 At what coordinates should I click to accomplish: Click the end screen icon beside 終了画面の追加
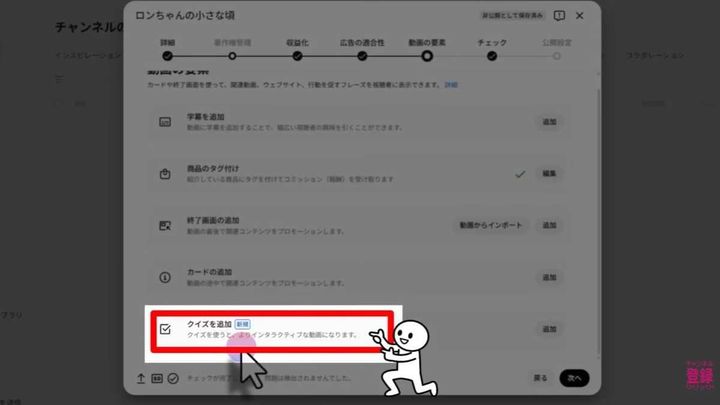click(x=165, y=225)
